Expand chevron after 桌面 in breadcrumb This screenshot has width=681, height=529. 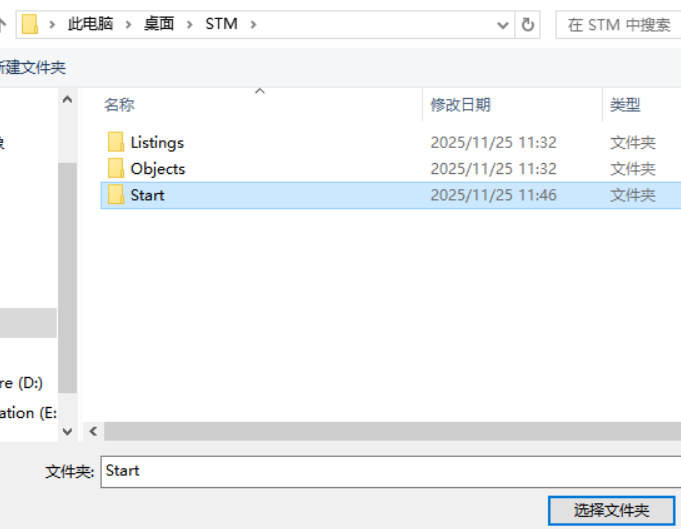(x=189, y=24)
